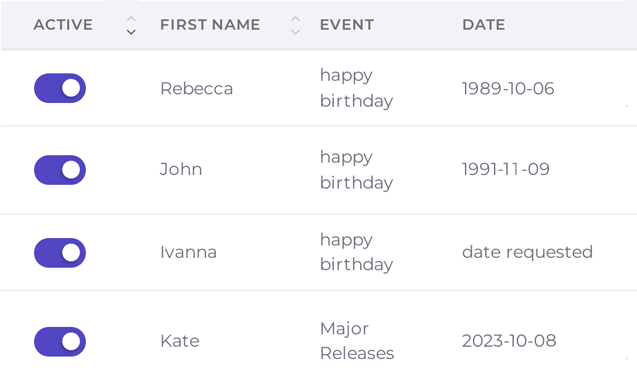637x385 pixels.
Task: Toggle the active switch for Rebecca
Action: tap(60, 88)
